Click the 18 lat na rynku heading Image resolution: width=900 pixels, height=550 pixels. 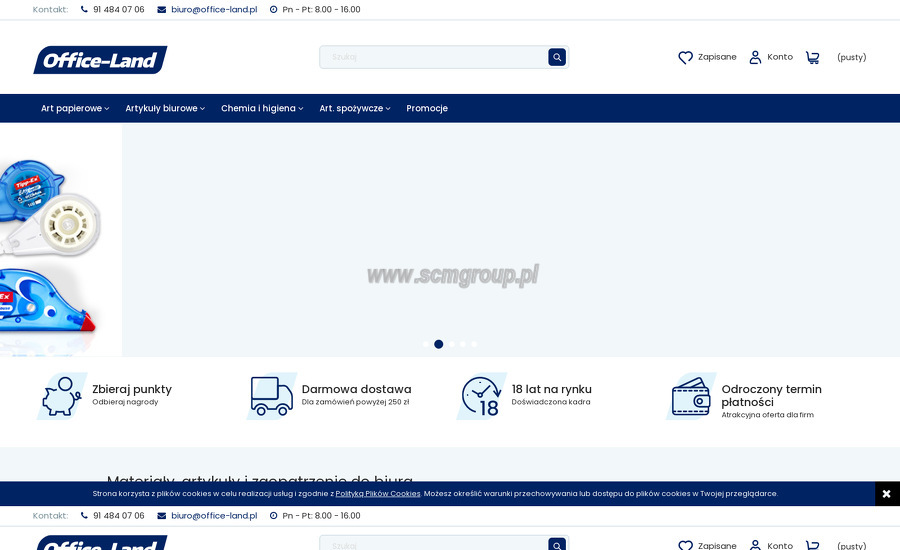point(552,389)
